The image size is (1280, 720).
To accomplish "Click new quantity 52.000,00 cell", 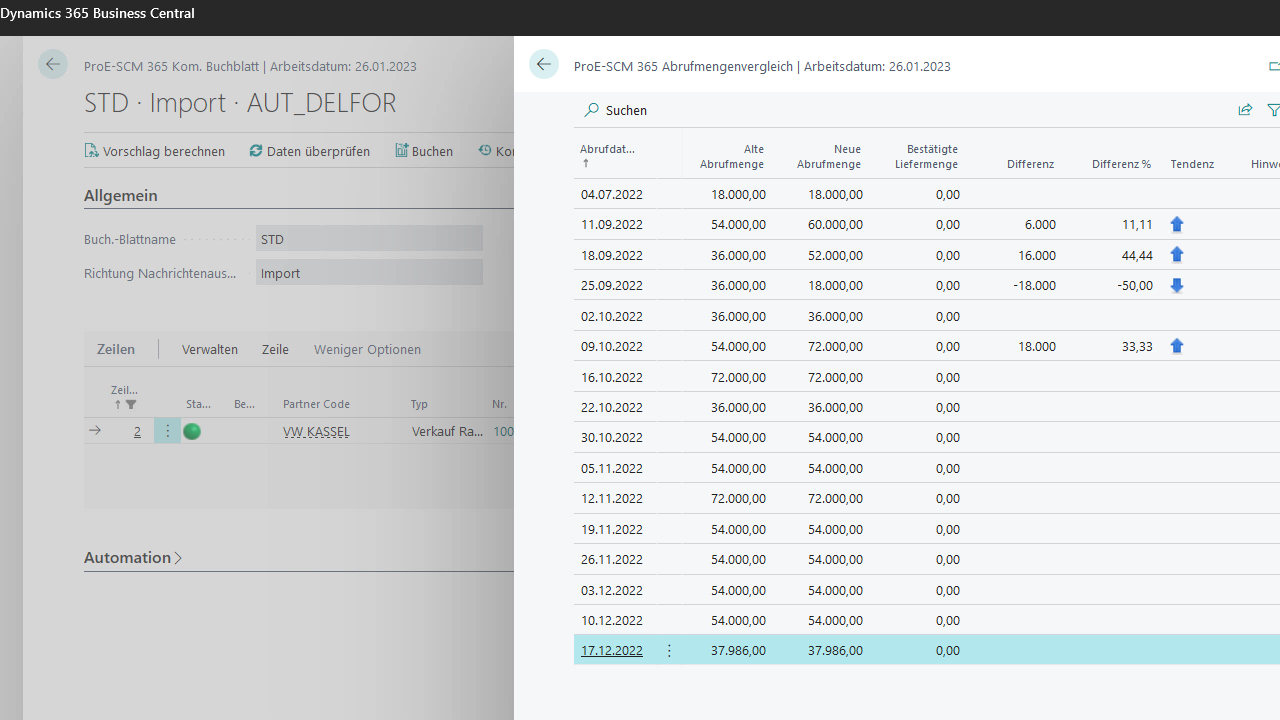I will (x=835, y=255).
